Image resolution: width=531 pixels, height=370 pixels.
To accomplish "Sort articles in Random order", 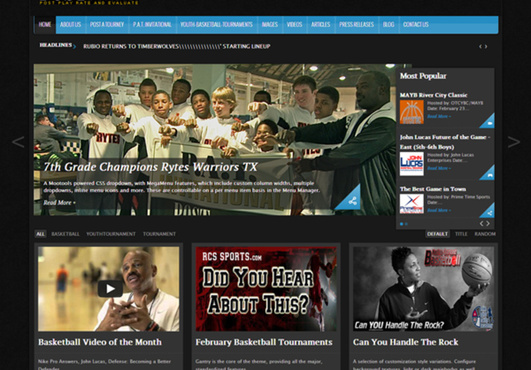I will (485, 234).
